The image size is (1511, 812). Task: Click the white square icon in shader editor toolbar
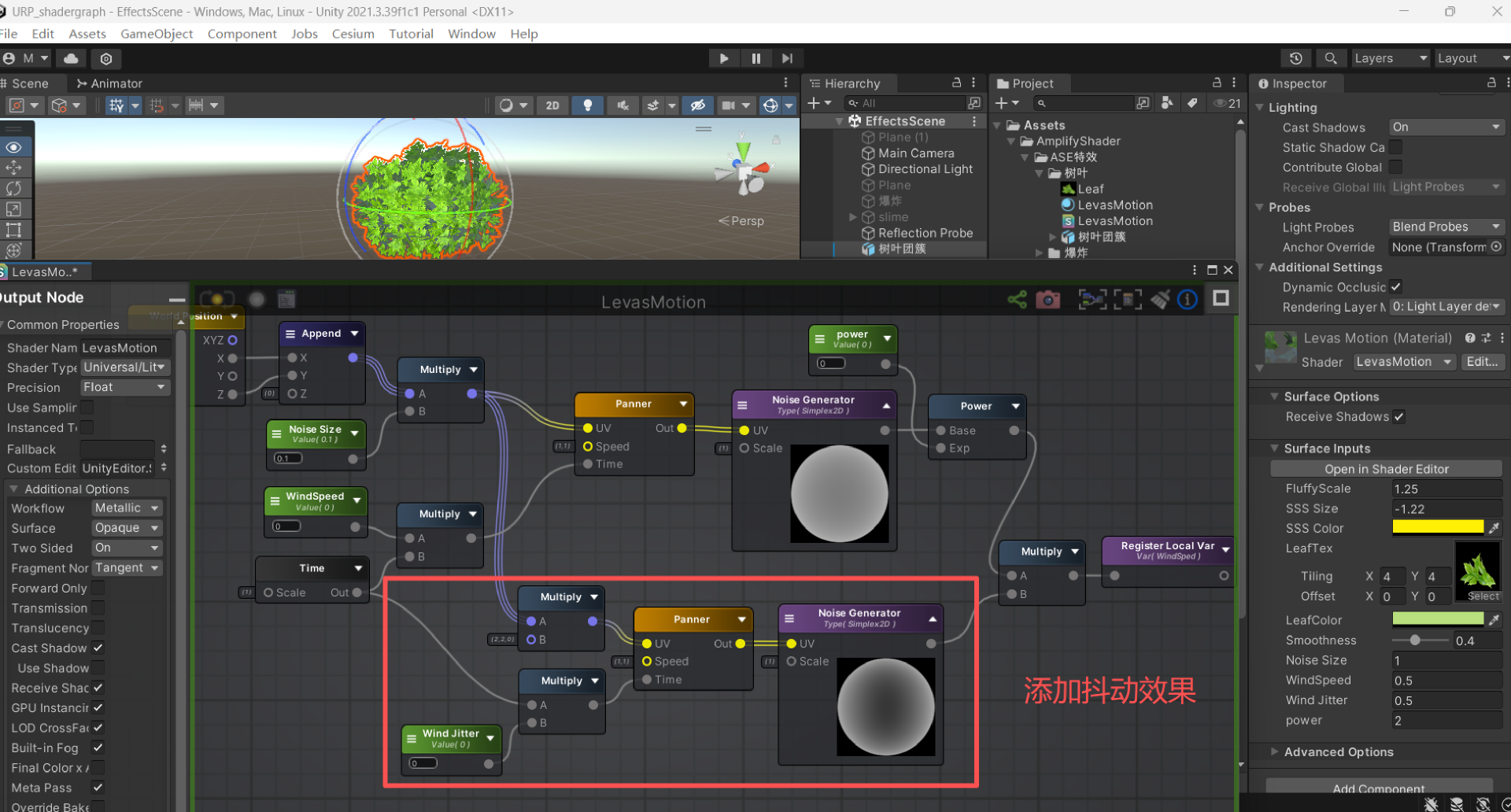[1221, 298]
